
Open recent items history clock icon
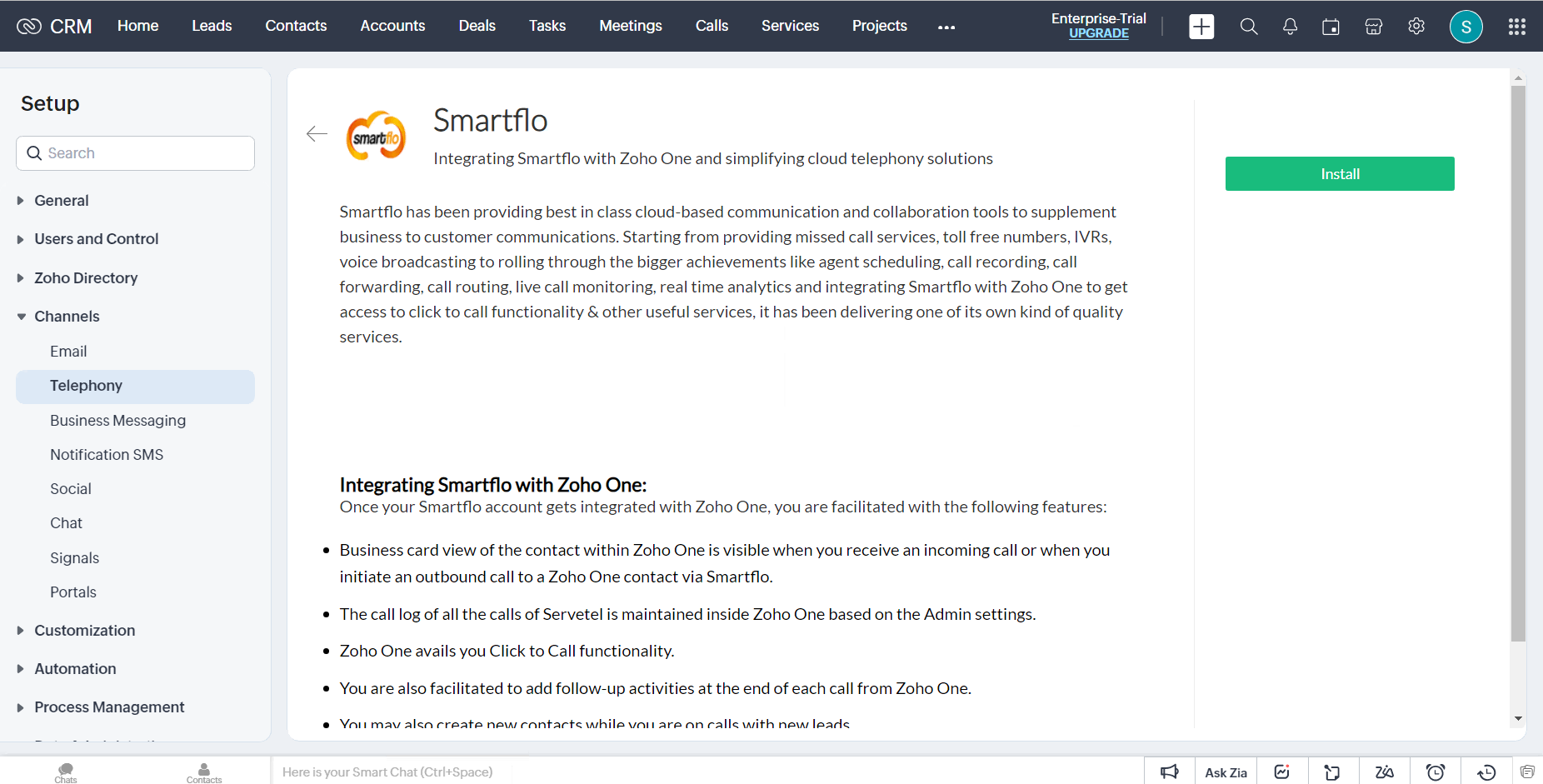(1486, 772)
